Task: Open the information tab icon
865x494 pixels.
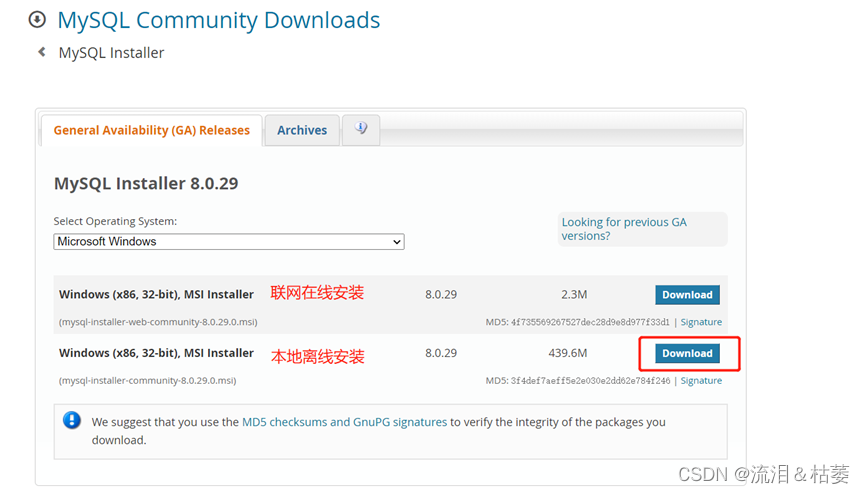Action: (361, 130)
